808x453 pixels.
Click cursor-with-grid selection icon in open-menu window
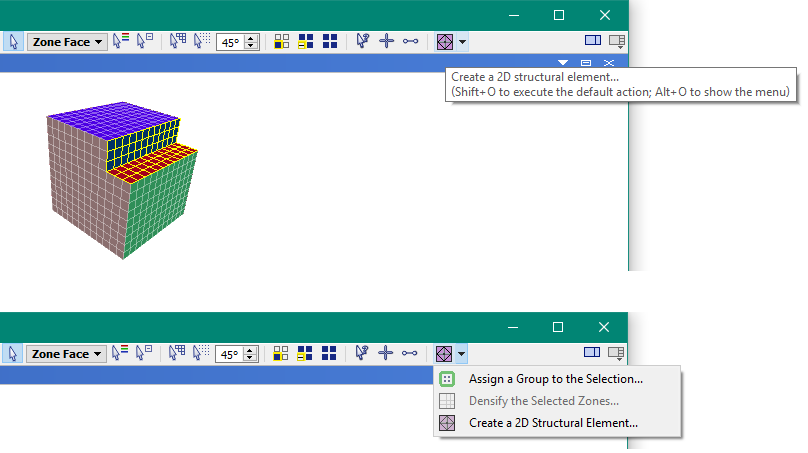tap(176, 353)
